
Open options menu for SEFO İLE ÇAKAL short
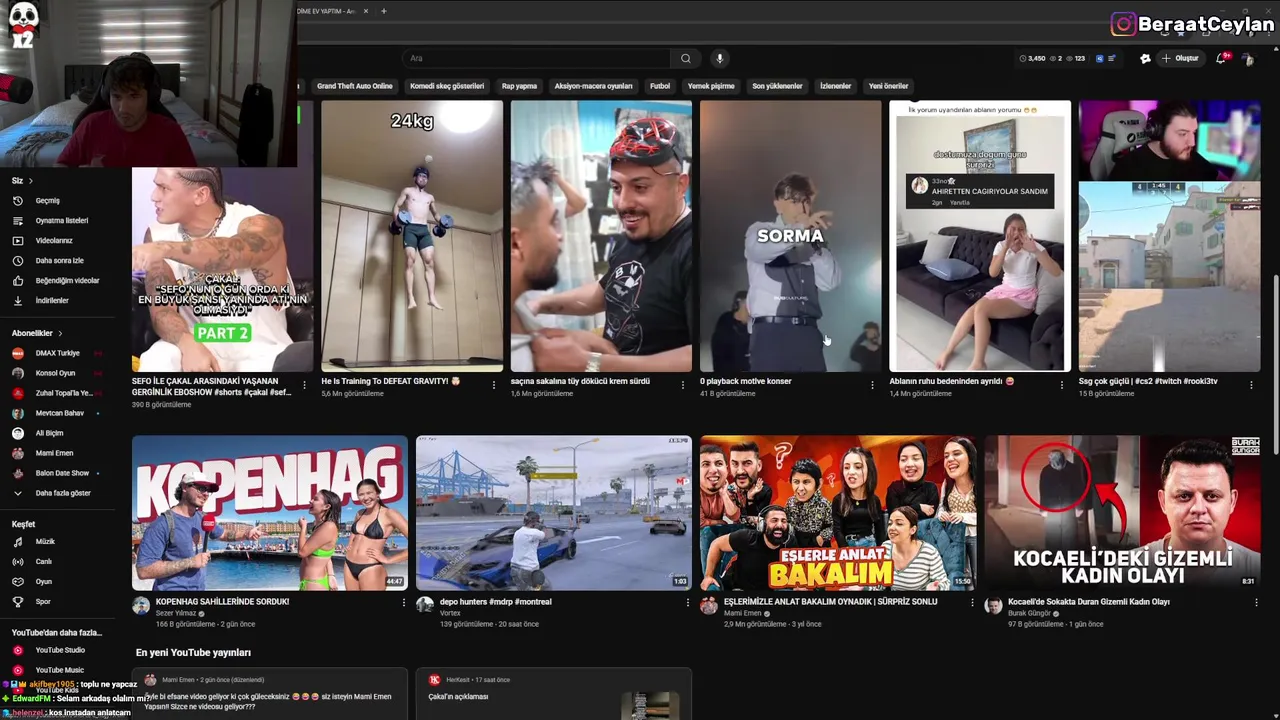305,385
